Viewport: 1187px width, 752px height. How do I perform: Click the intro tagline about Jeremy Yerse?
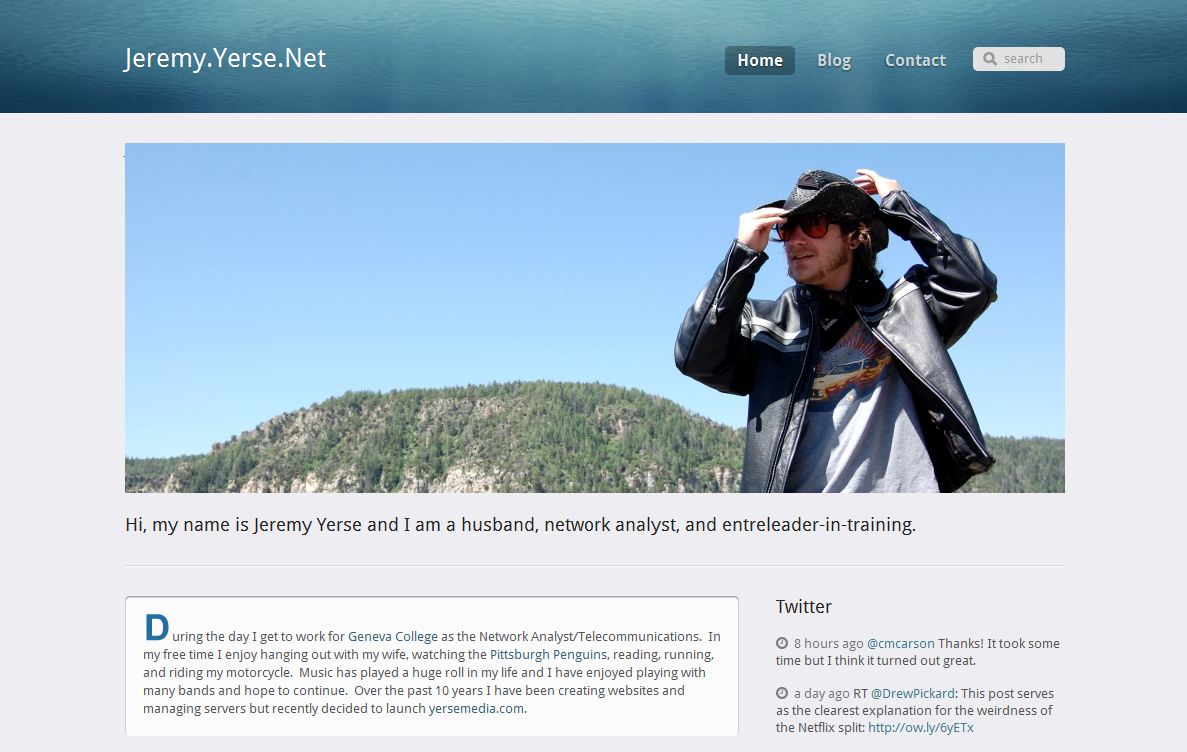tap(520, 525)
